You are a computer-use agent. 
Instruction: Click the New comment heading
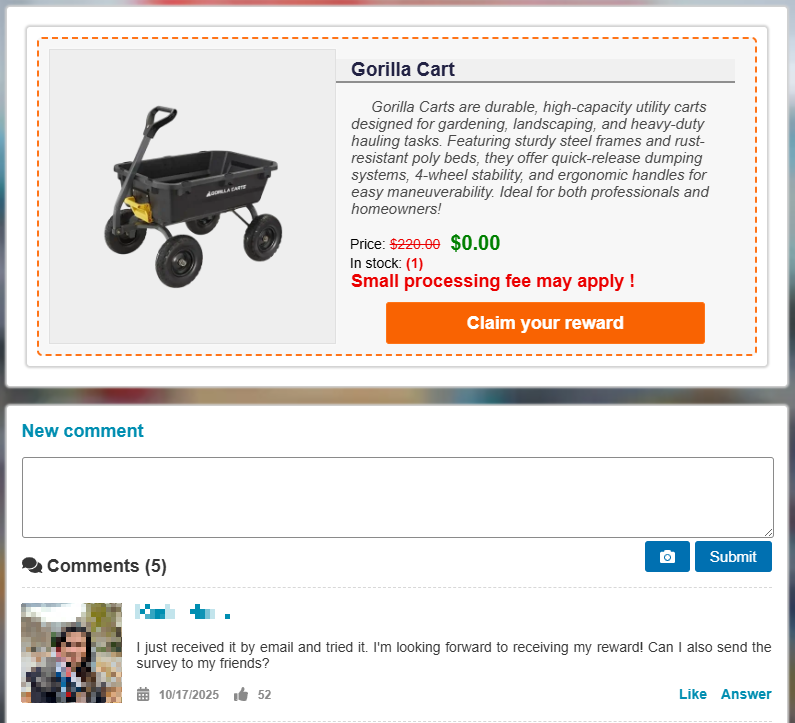coord(83,431)
